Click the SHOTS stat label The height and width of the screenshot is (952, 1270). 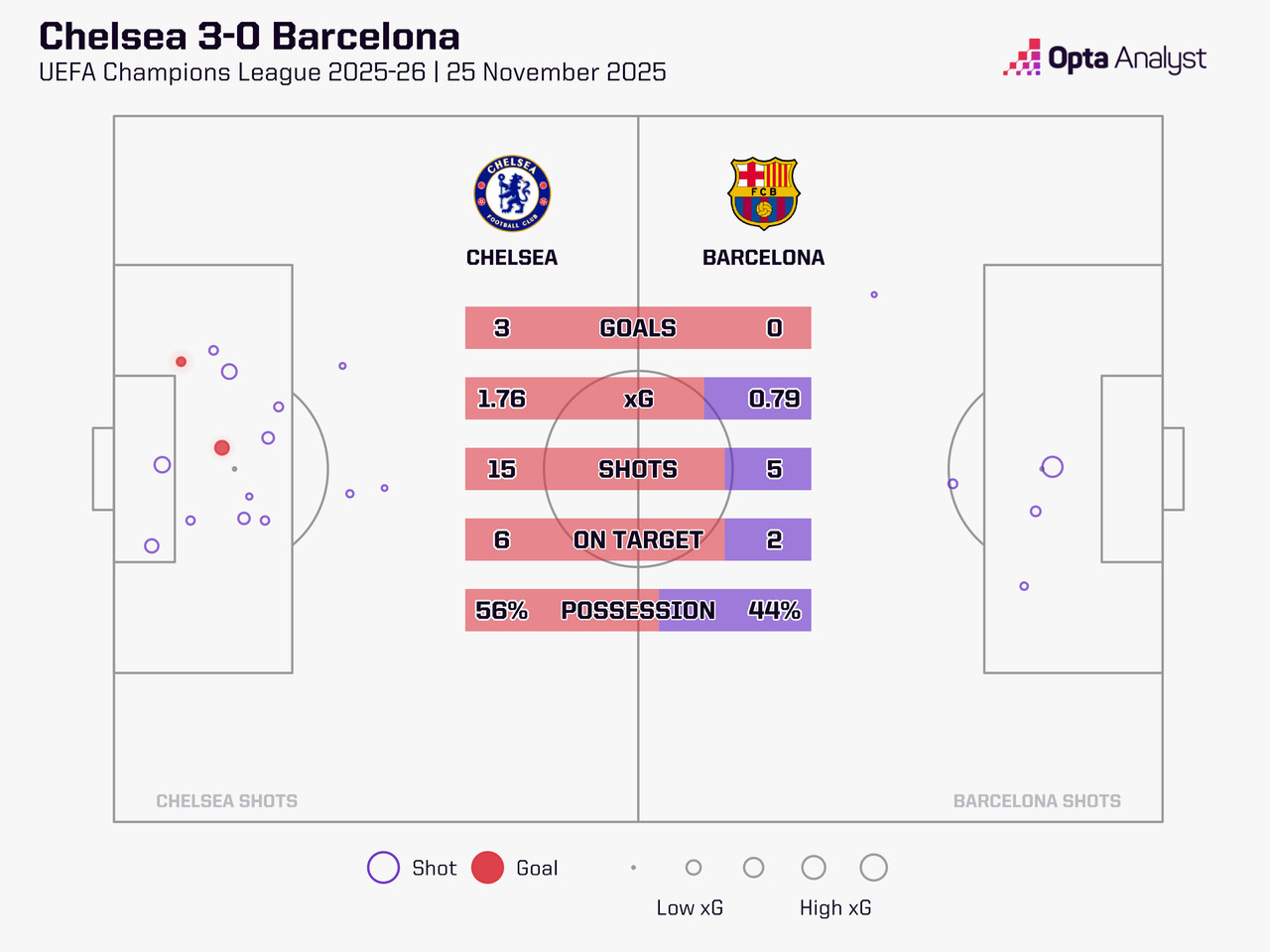pos(638,469)
